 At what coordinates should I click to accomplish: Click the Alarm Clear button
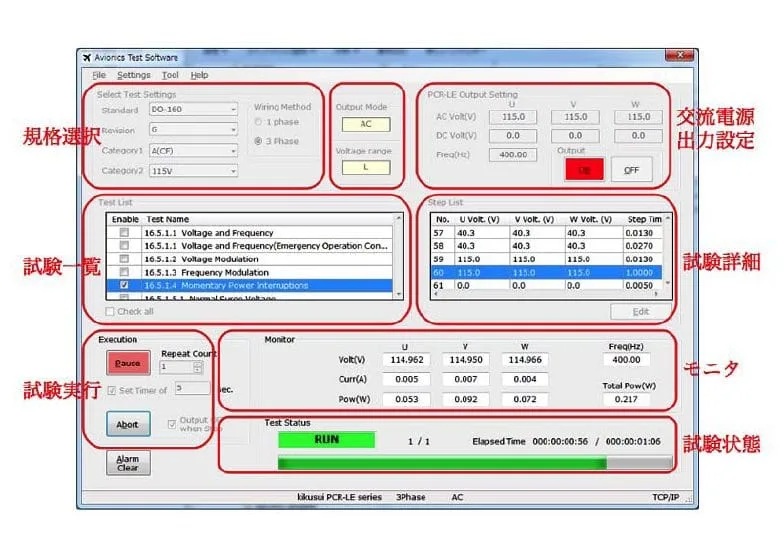tap(127, 463)
